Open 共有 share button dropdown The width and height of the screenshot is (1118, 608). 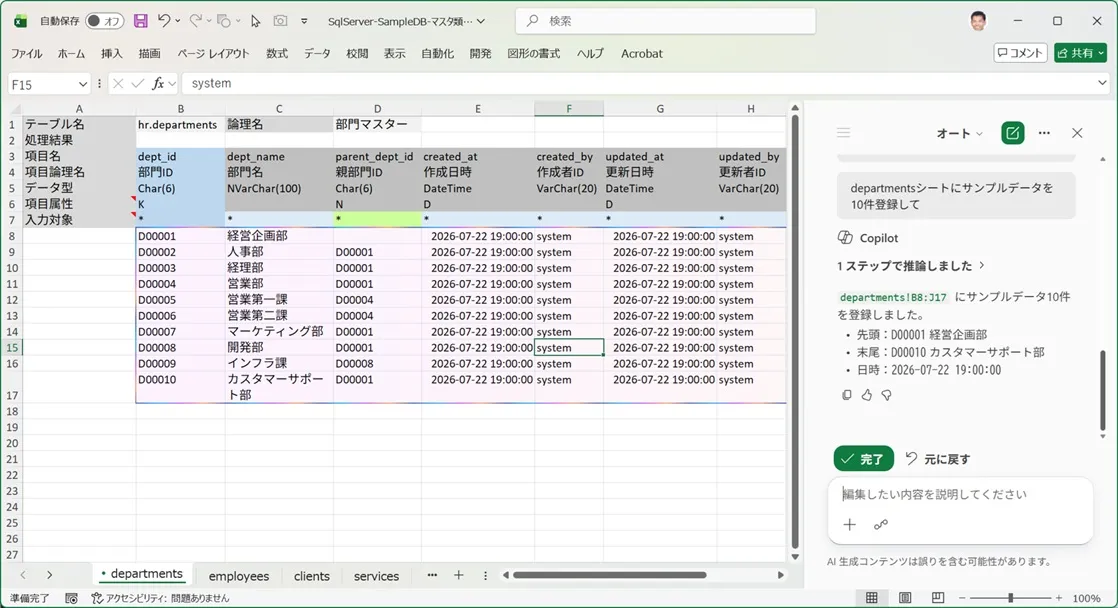(x=1102, y=53)
